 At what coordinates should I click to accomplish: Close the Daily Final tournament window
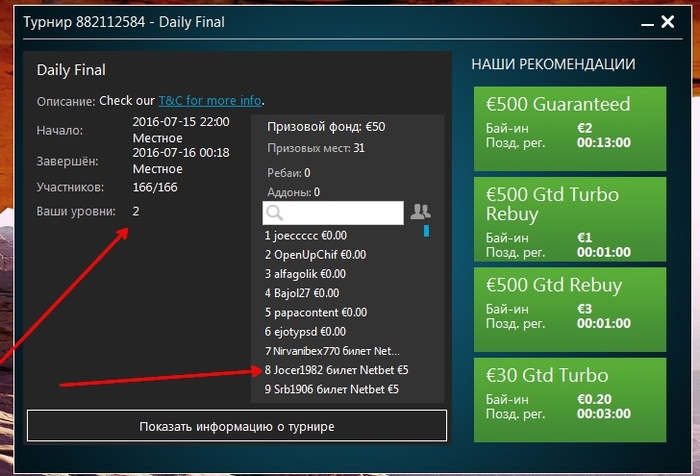pos(668,21)
